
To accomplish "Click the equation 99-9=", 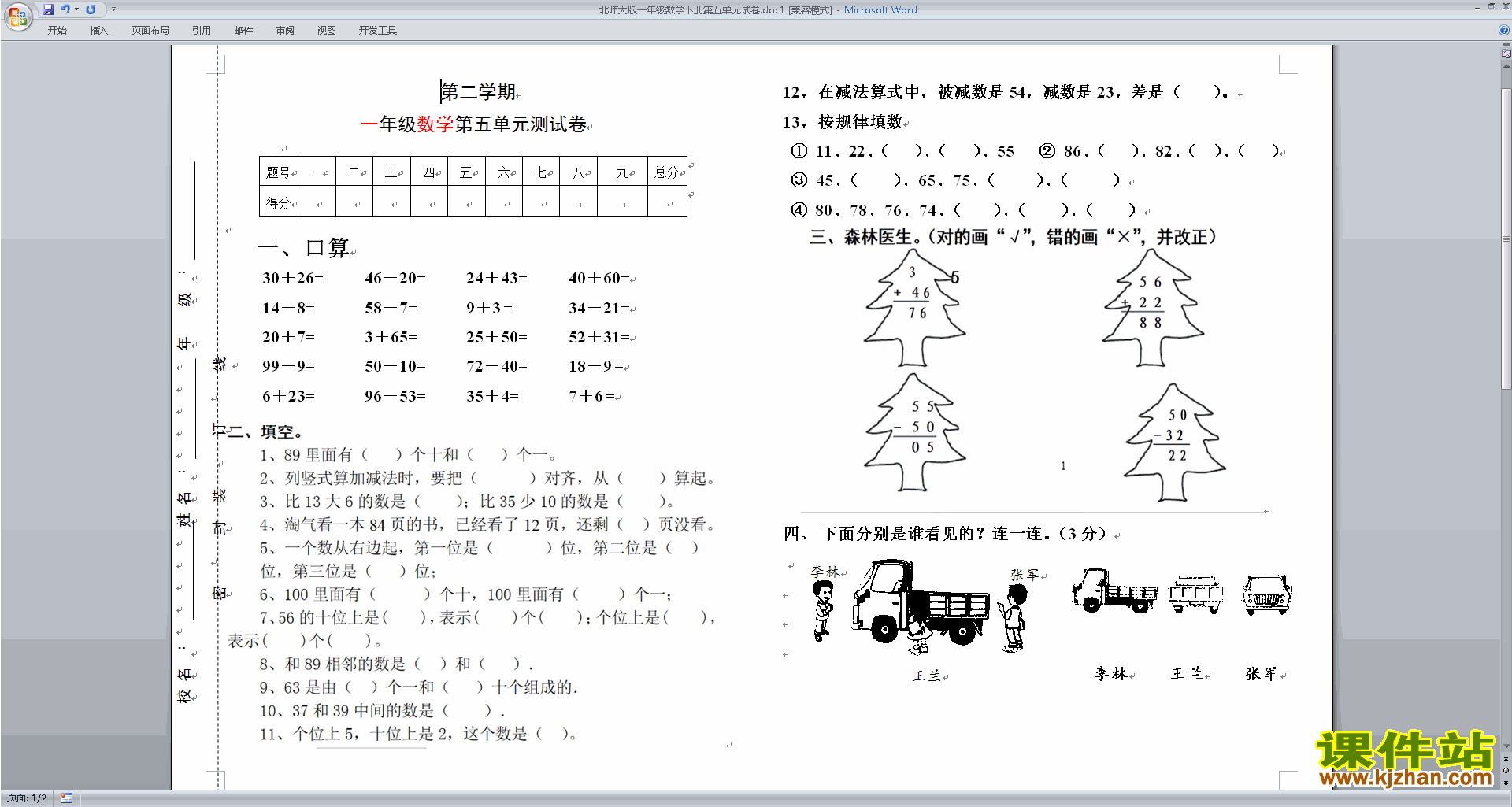I will (x=289, y=366).
